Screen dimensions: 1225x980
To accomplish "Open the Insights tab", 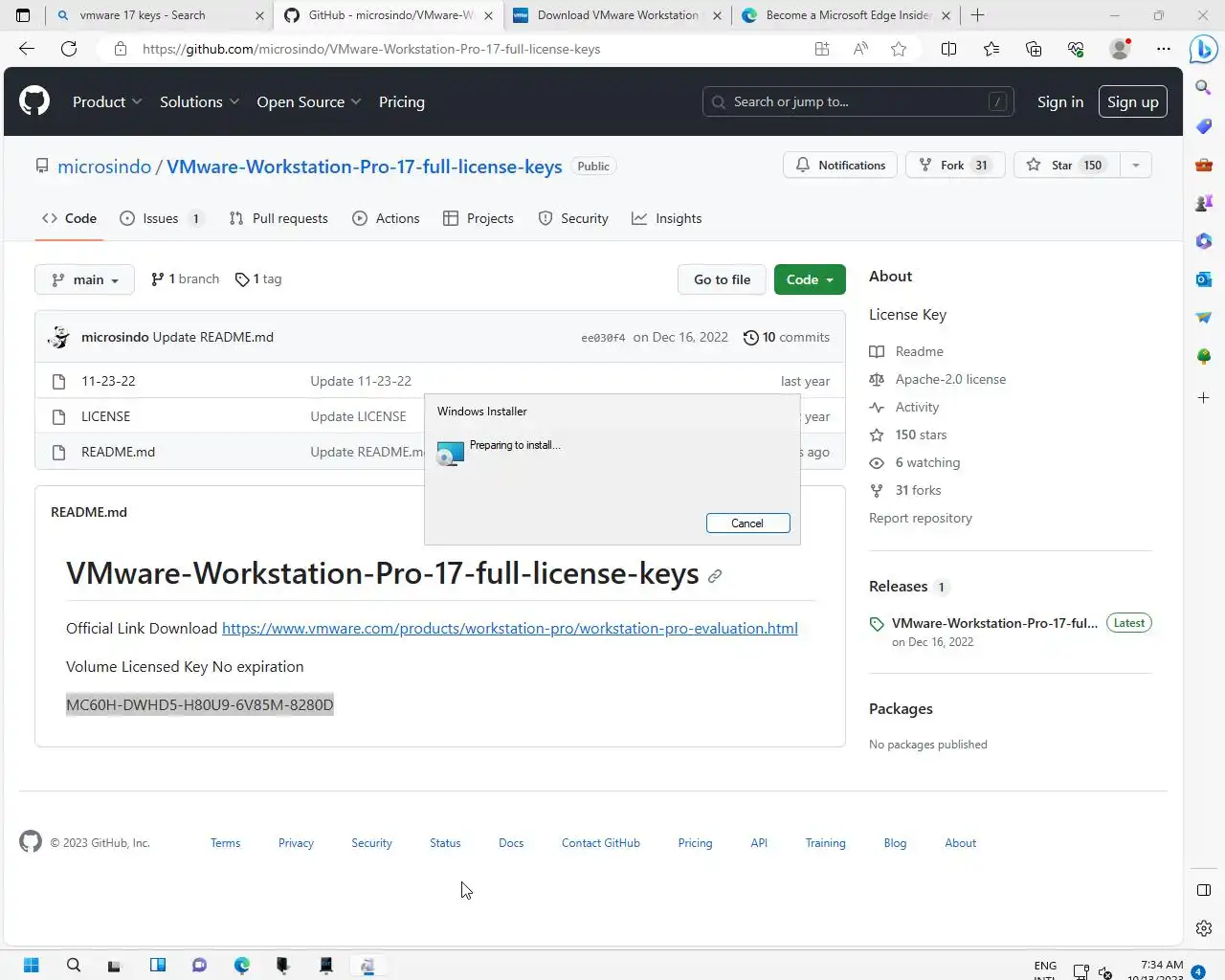I will [667, 218].
